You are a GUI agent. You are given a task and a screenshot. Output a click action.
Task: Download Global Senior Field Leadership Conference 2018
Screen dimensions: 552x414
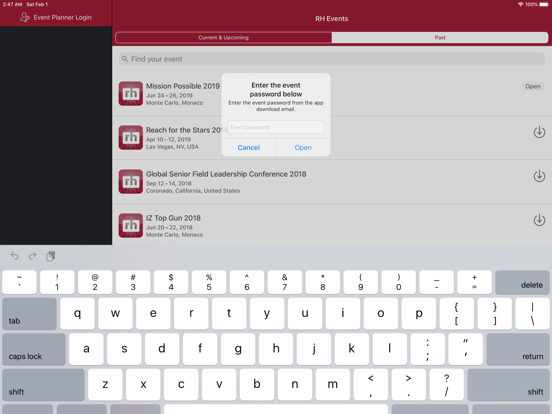(x=539, y=176)
